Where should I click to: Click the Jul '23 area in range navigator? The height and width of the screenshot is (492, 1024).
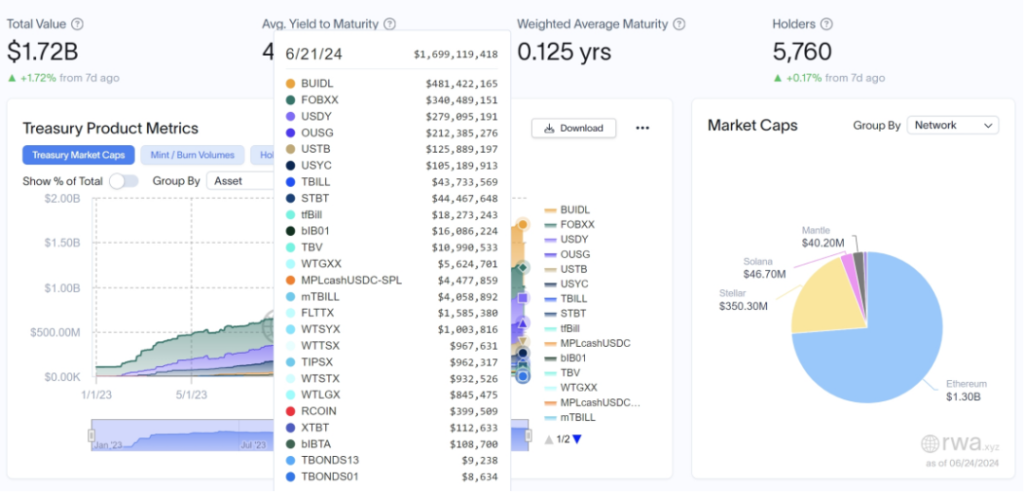(253, 445)
